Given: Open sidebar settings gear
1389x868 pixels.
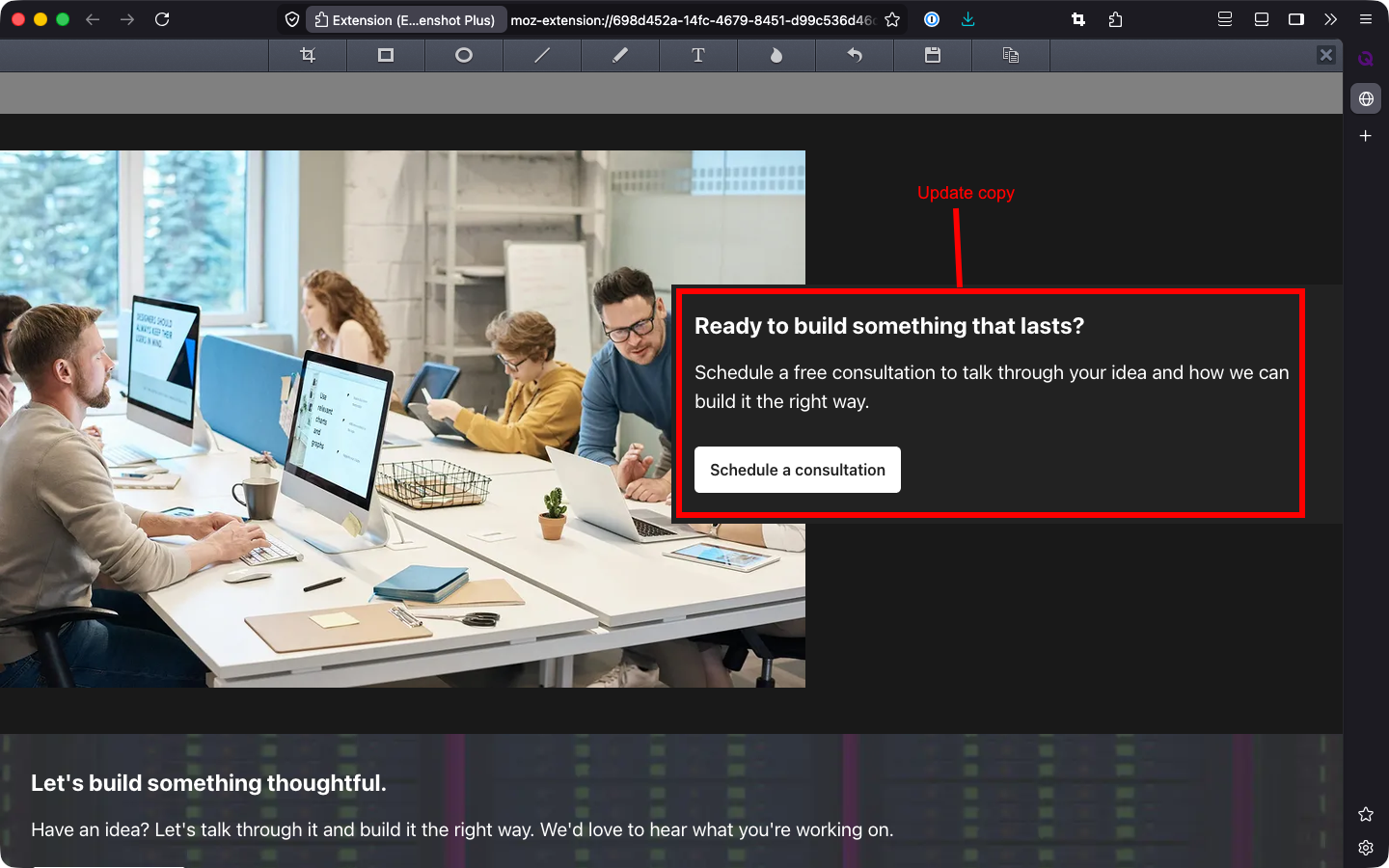Looking at the screenshot, I should (x=1366, y=848).
